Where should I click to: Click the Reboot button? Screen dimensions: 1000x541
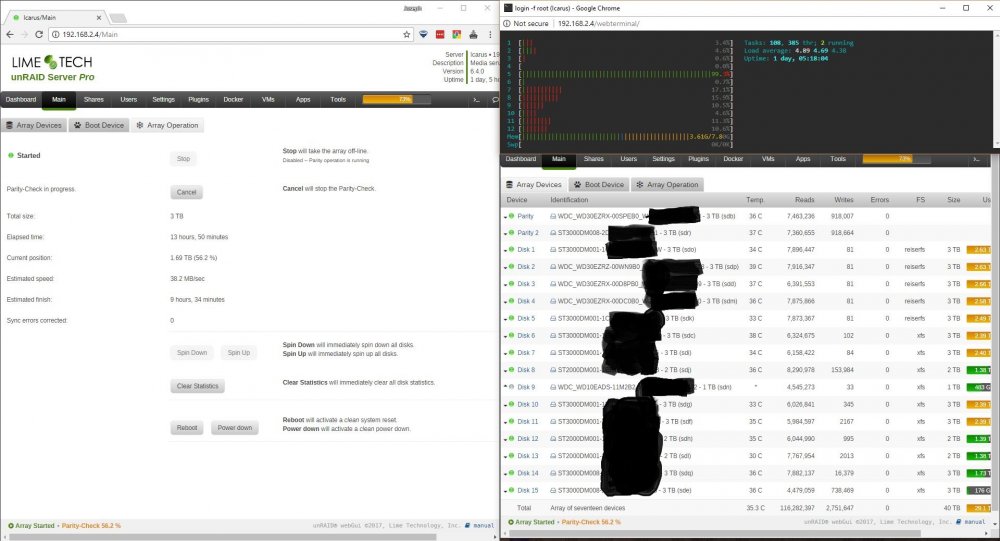click(187, 428)
